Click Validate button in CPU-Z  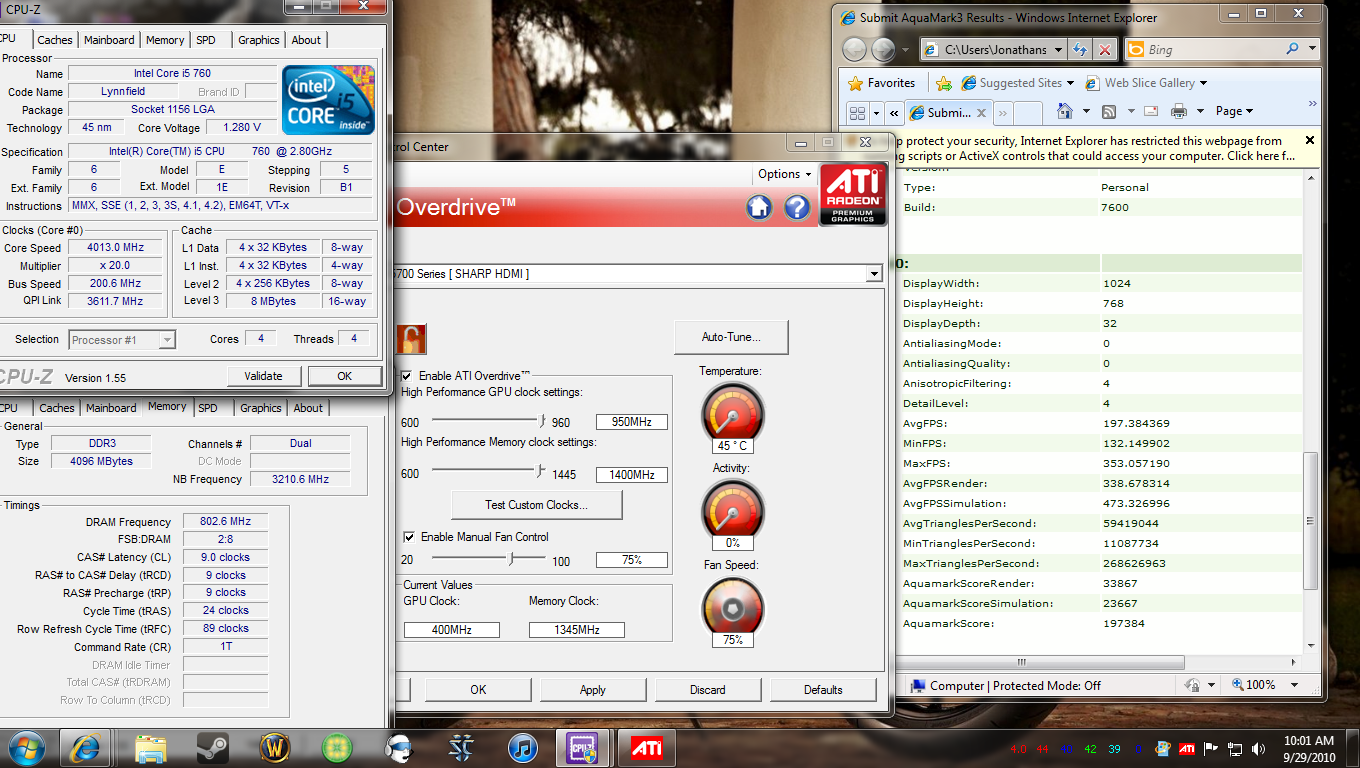tap(263, 376)
